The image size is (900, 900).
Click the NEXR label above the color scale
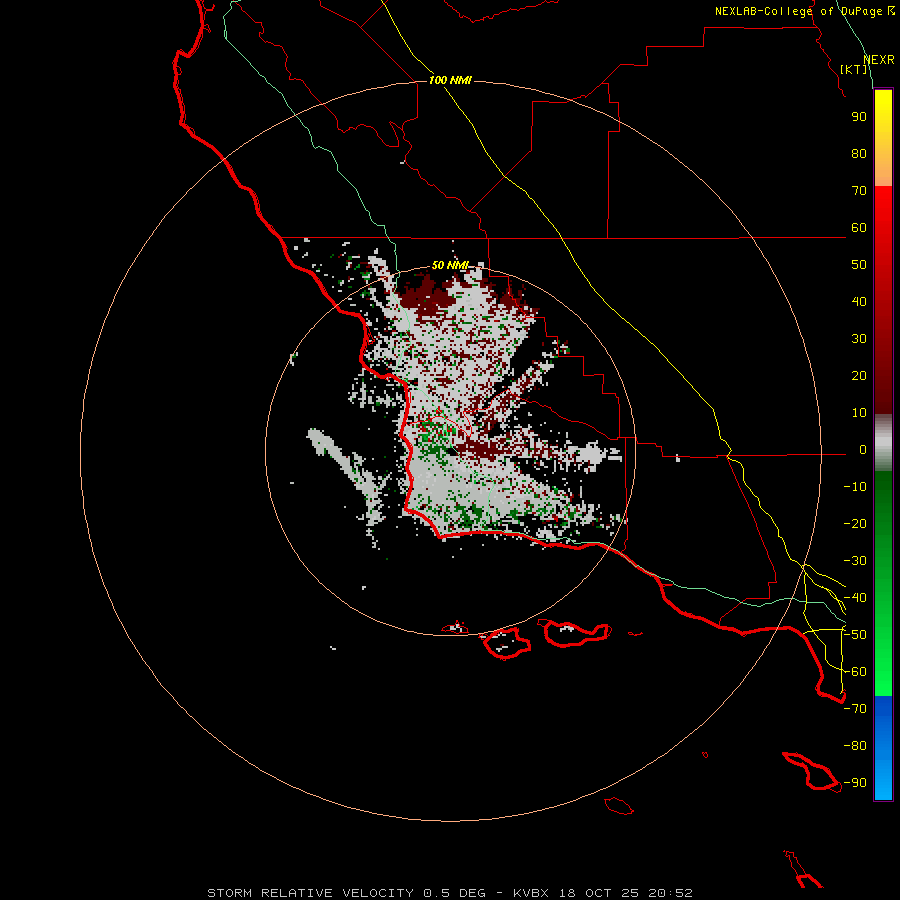click(879, 60)
